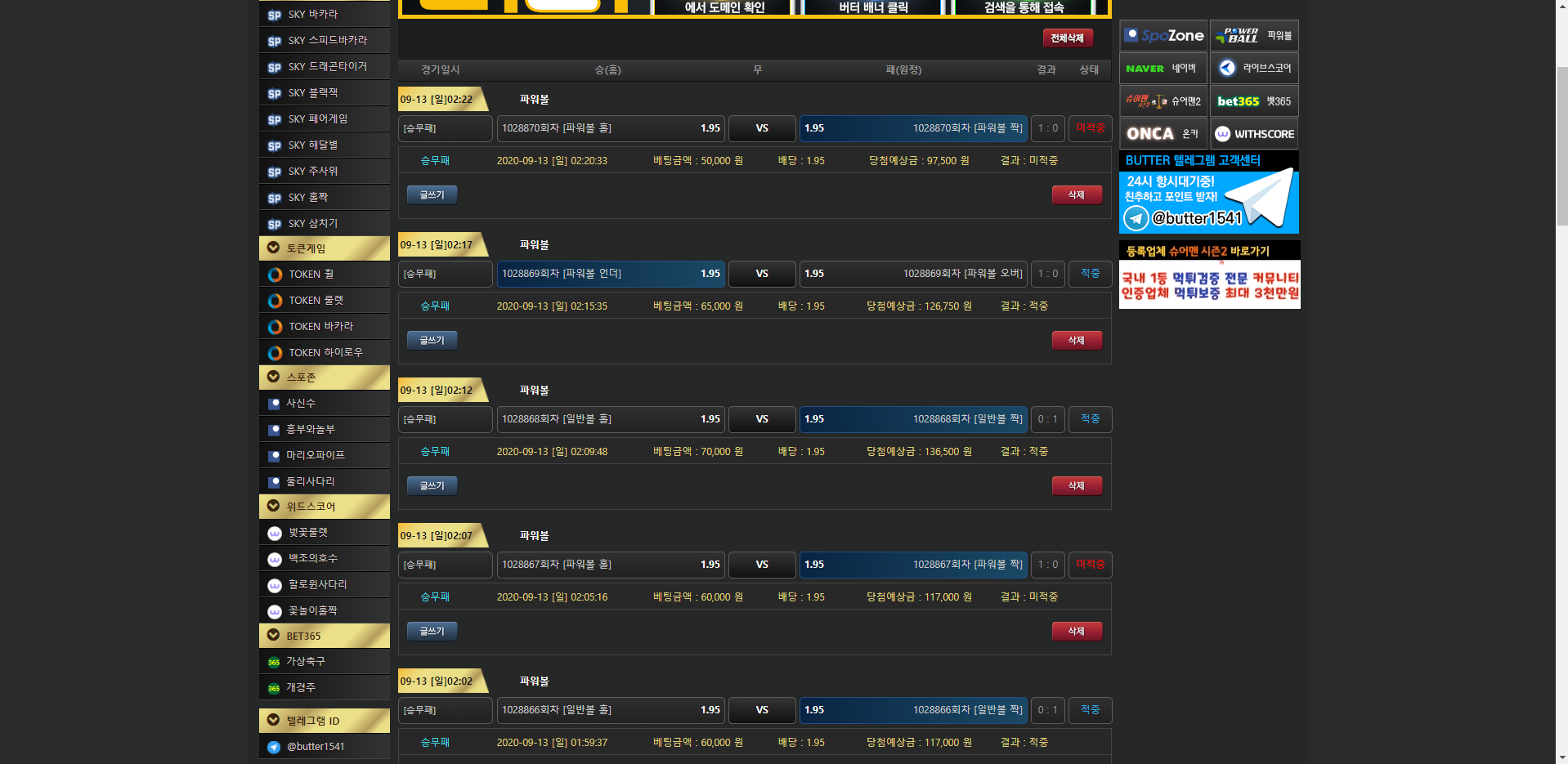Collapse the 토큰게임 category header
The width and height of the screenshot is (1568, 764).
[x=325, y=248]
